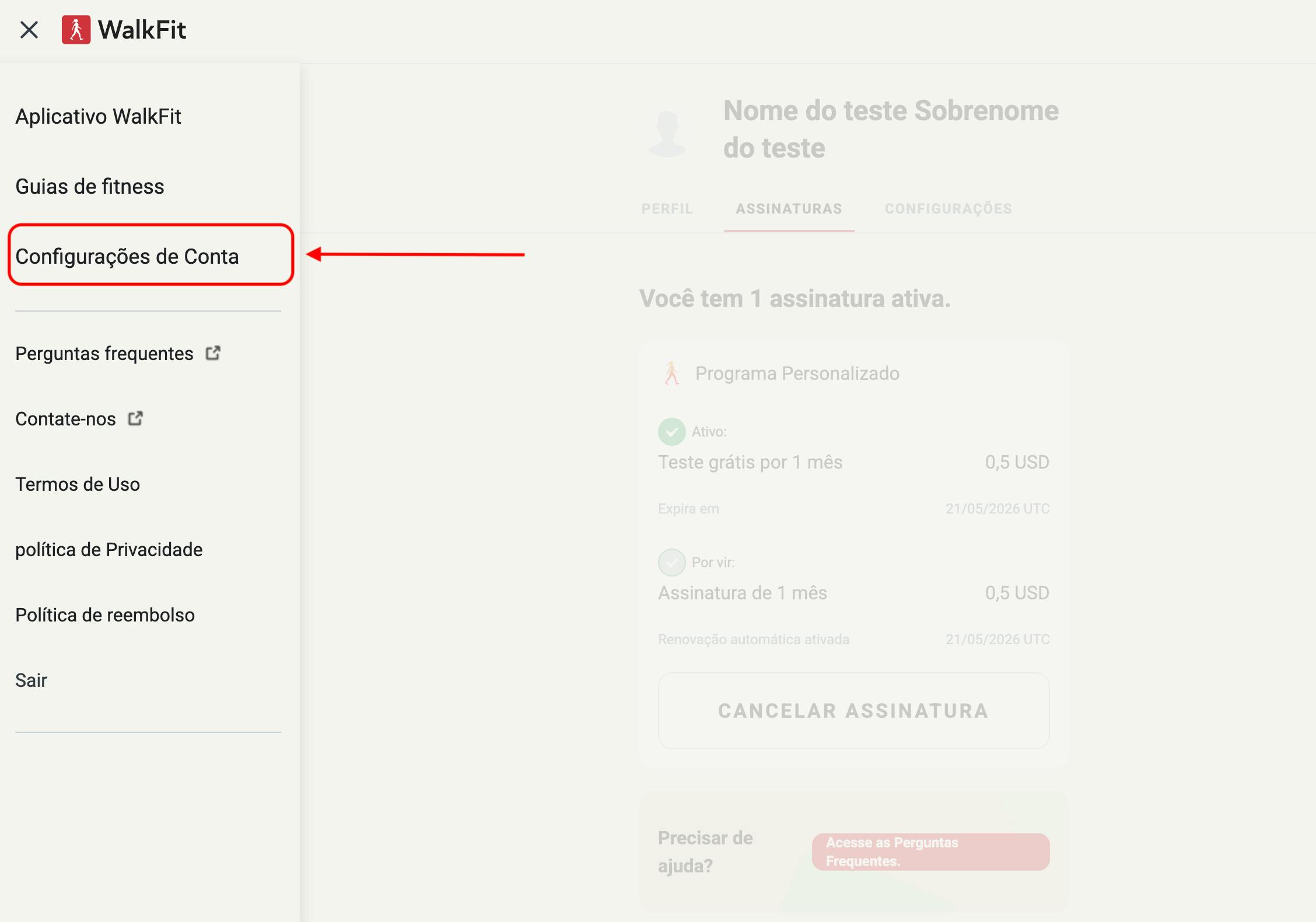Click the green Ativo checkmark icon
Screen dimensions: 1316x922
pyautogui.click(x=671, y=432)
